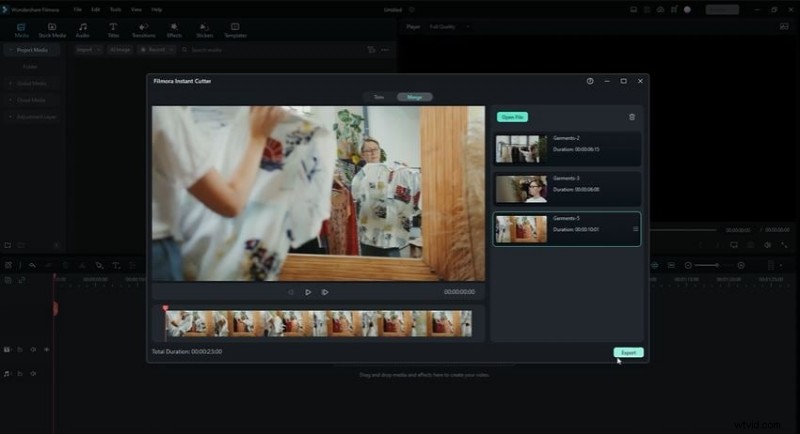Zoom in timeline with plus icon
Viewport: 800px width, 434px height.
click(741, 265)
